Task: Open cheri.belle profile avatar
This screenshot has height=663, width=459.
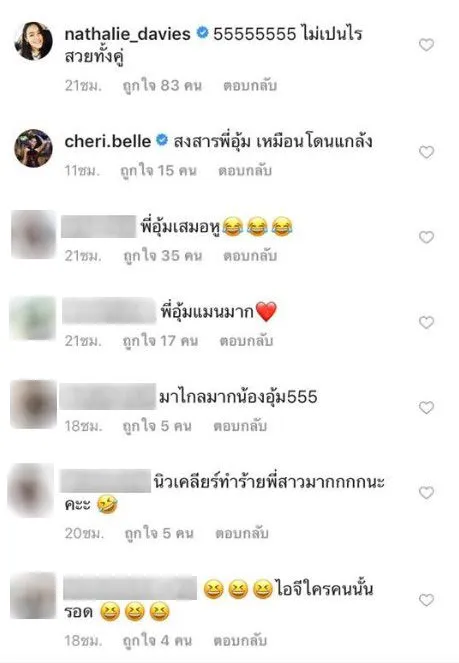Action: coord(33,148)
